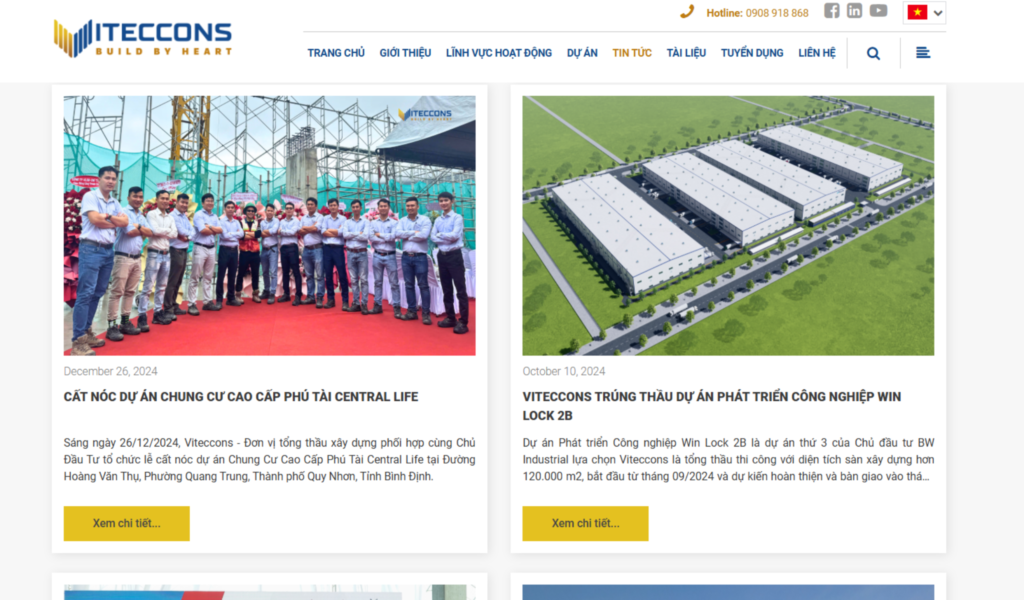Select the Vietnamese flag icon
The image size is (1024, 600).
917,12
